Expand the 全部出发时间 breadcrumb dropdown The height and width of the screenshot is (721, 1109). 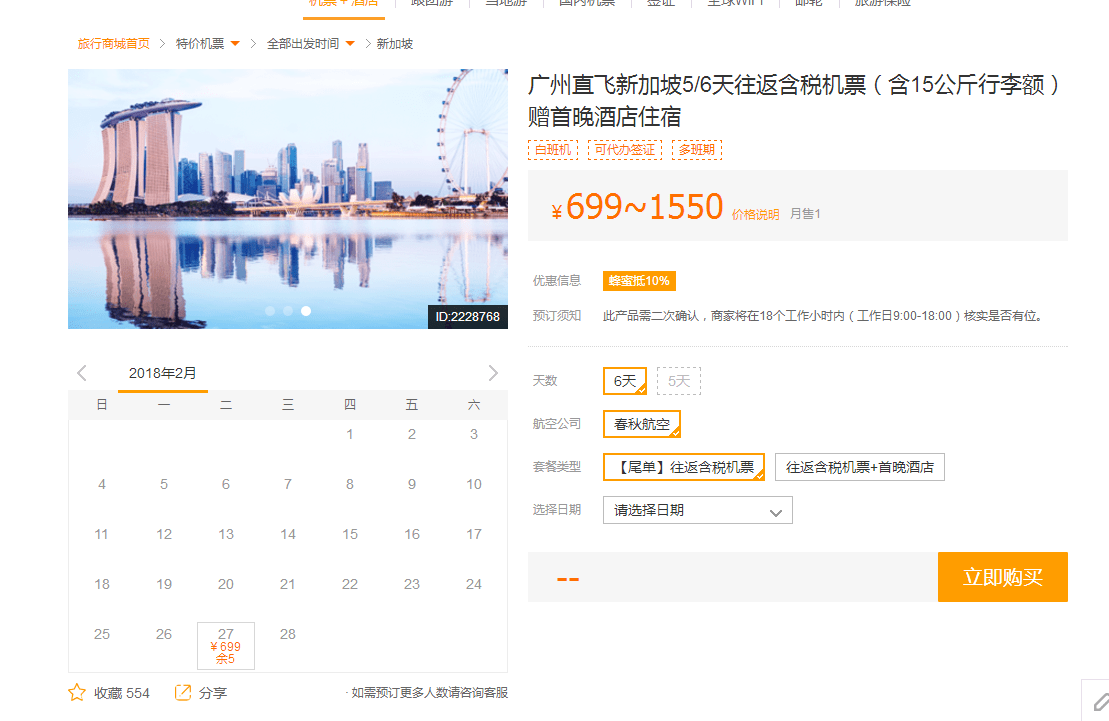(310, 44)
